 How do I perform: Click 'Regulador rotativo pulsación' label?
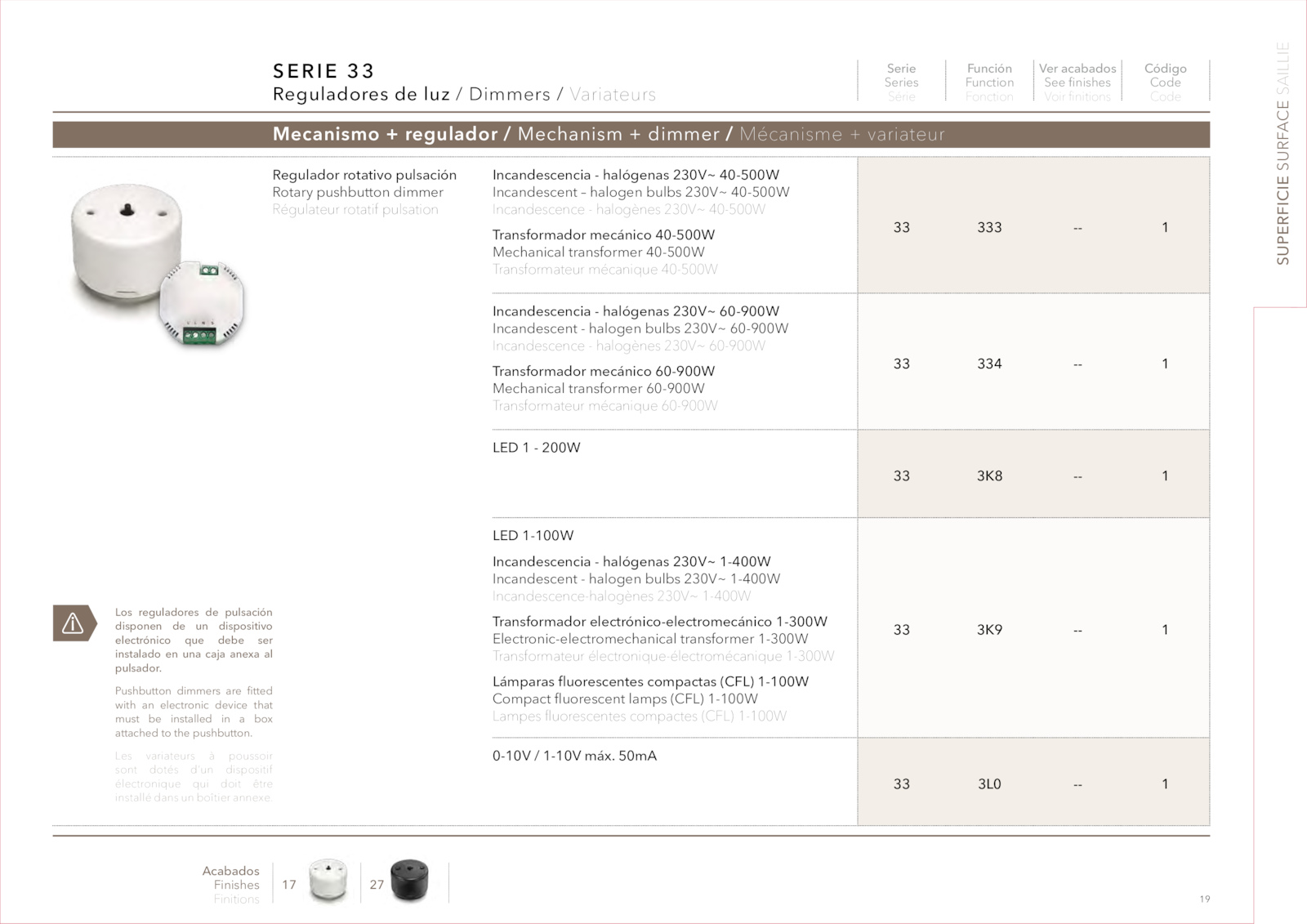pyautogui.click(x=364, y=175)
